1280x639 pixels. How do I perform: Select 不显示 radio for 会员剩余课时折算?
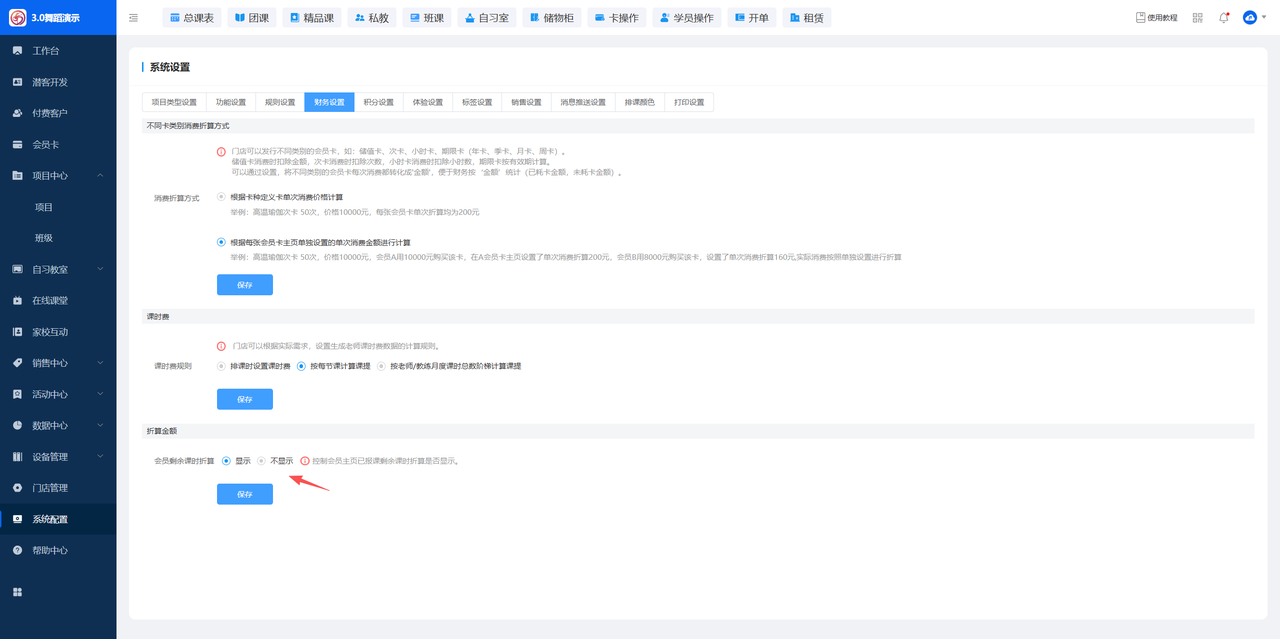[262, 461]
